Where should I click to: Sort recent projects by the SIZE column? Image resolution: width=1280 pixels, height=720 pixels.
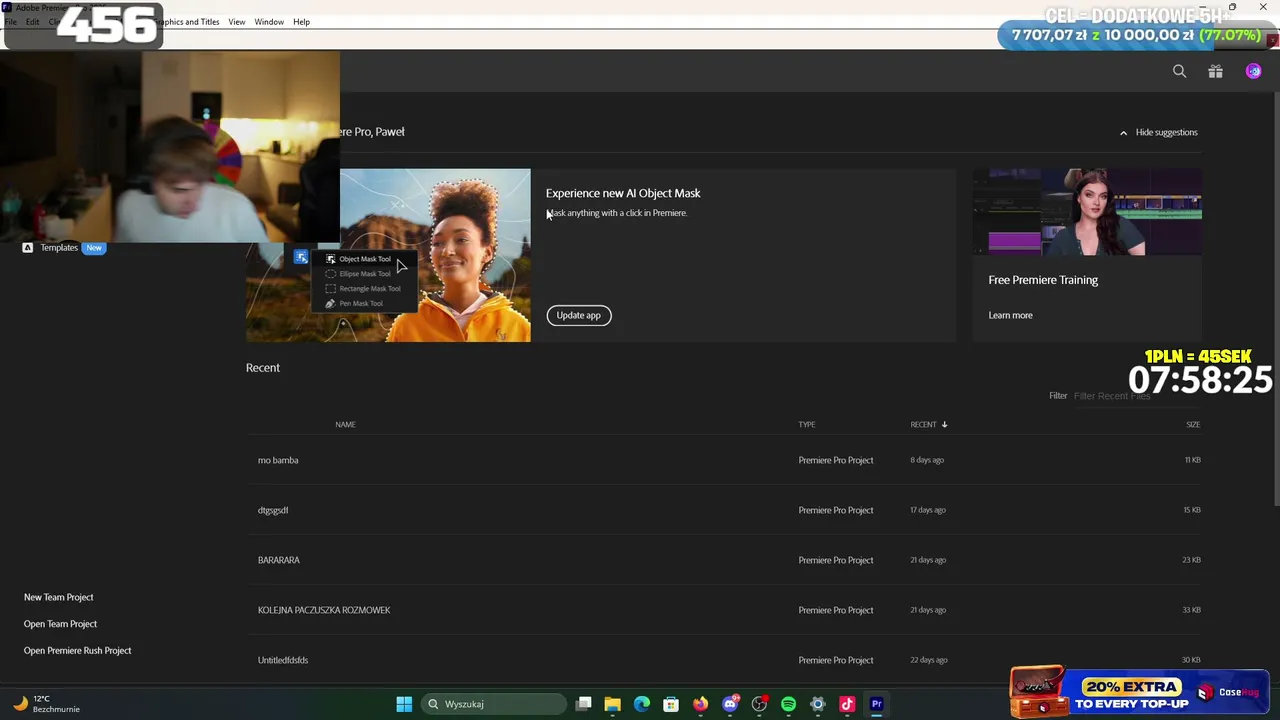(1193, 425)
